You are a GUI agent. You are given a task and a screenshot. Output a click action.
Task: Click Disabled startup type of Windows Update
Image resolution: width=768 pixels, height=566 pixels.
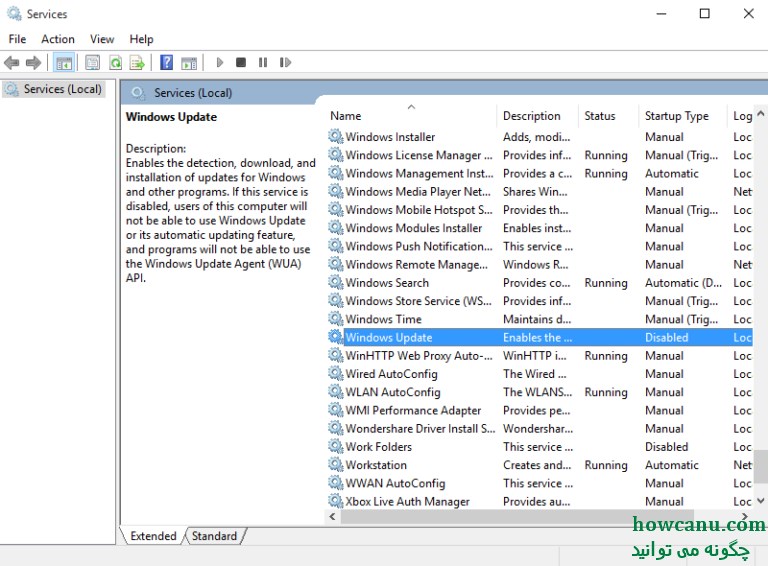[x=666, y=337]
